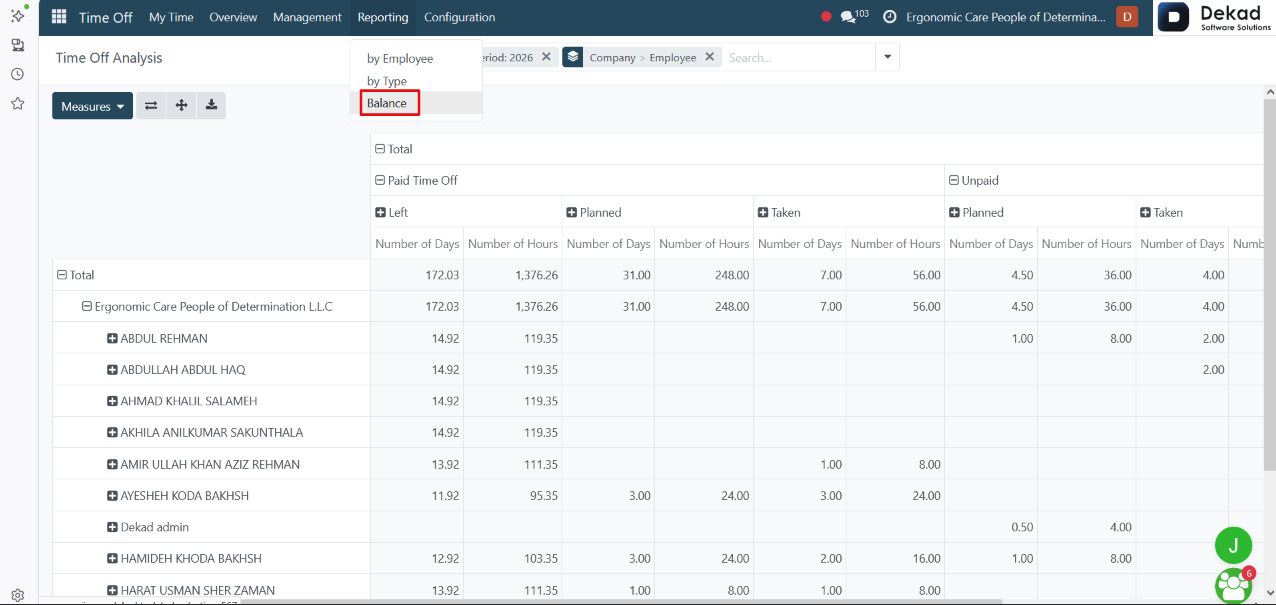Click the 0.50 cell in Dekad admin row
1276x605 pixels.
point(991,527)
